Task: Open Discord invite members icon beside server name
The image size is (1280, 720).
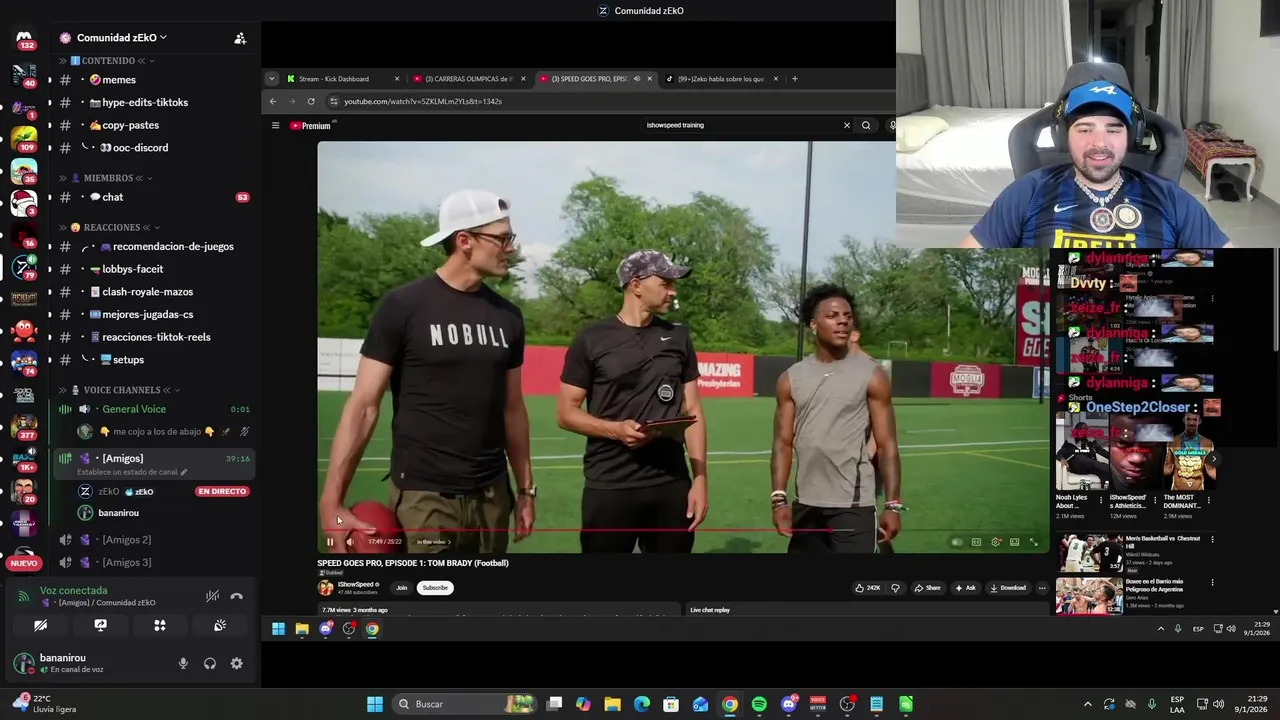Action: tap(240, 38)
